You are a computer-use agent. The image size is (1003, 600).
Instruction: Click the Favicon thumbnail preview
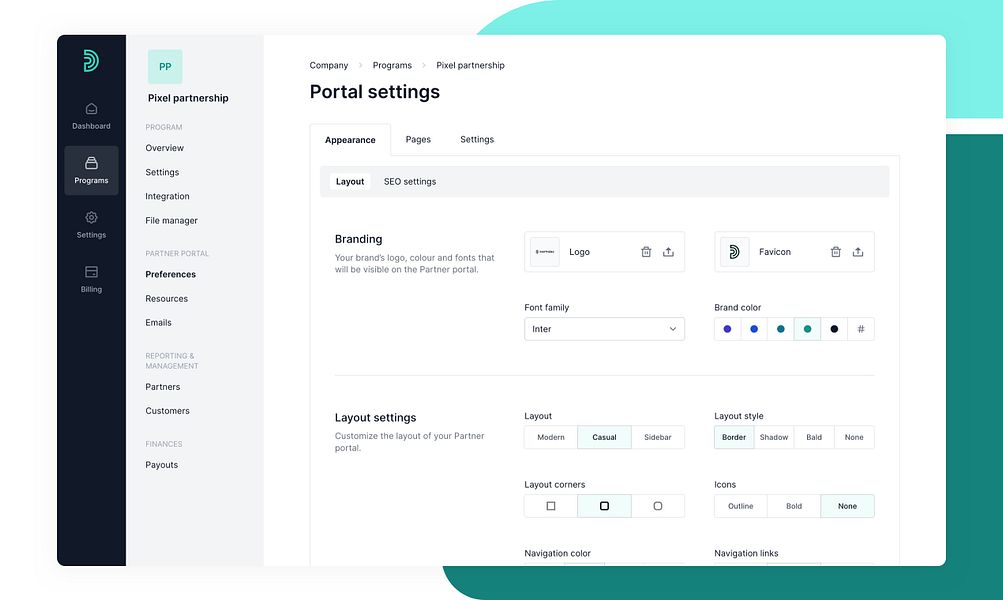click(x=734, y=252)
